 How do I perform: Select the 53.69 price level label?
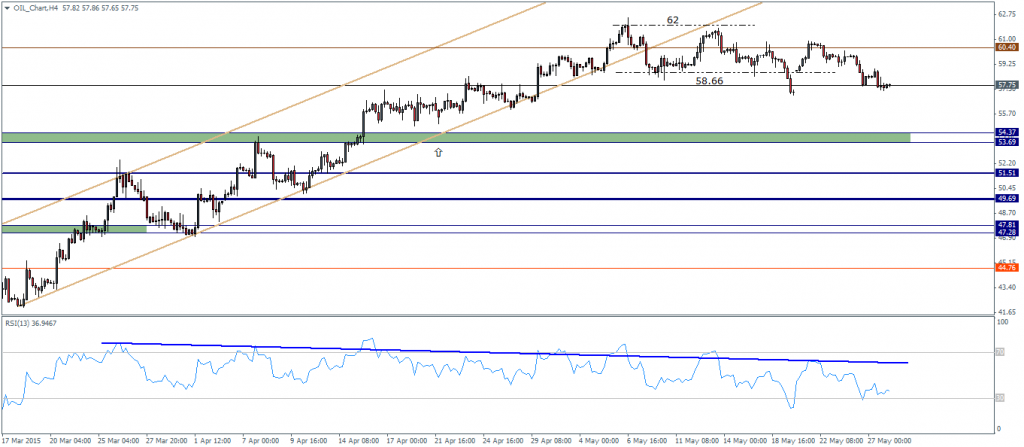1006,141
